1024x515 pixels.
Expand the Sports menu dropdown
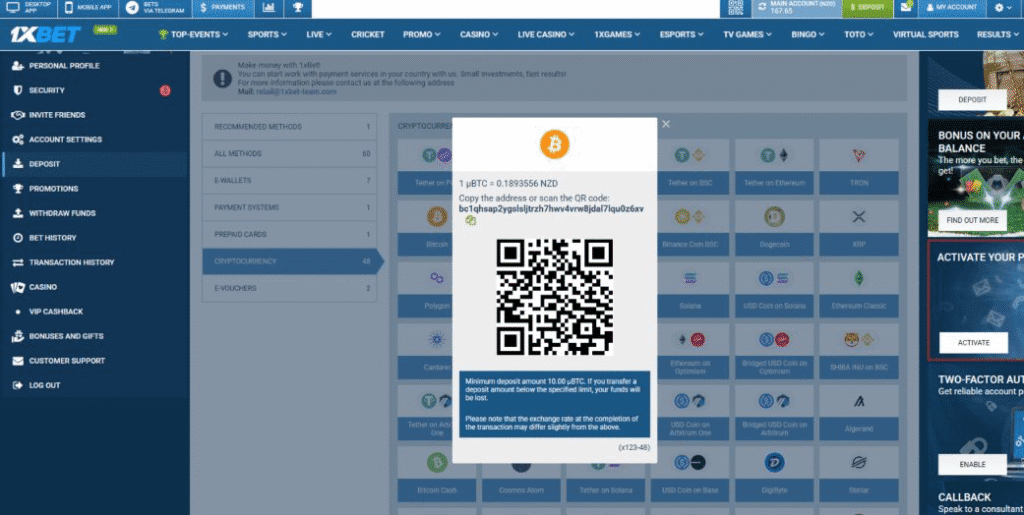[x=267, y=34]
